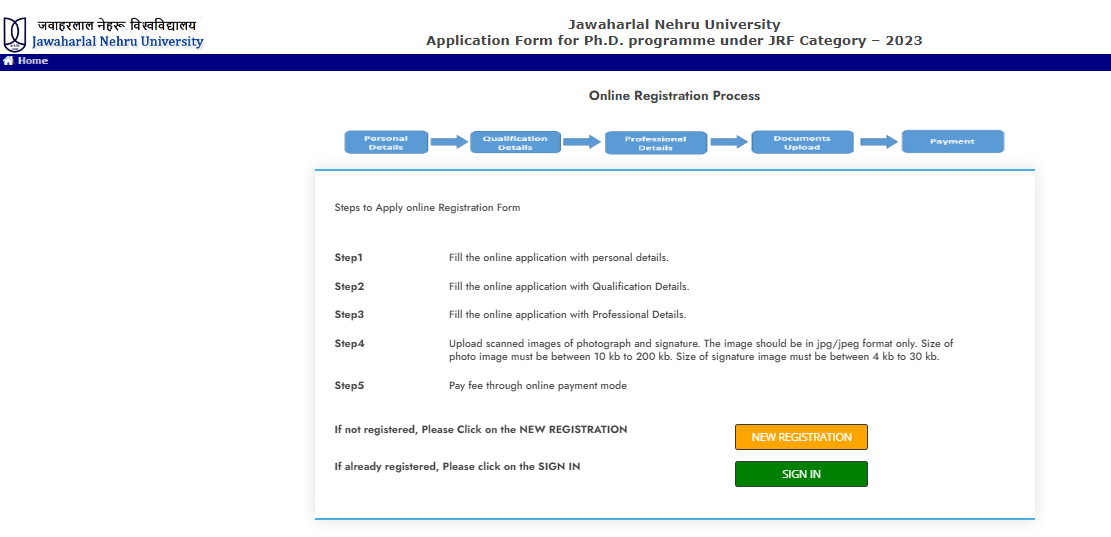Viewport: 1111px width, 537px height.
Task: Click 'If not registered' instruction text
Action: (480, 429)
